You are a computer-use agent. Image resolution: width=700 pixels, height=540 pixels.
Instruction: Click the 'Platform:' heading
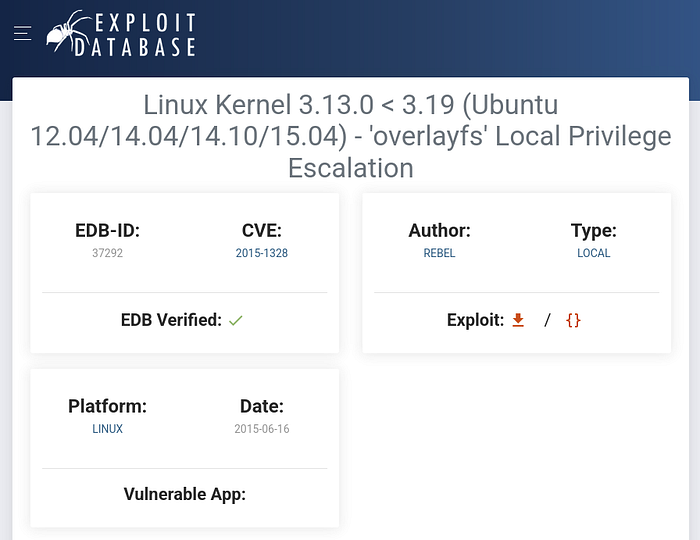coord(107,407)
